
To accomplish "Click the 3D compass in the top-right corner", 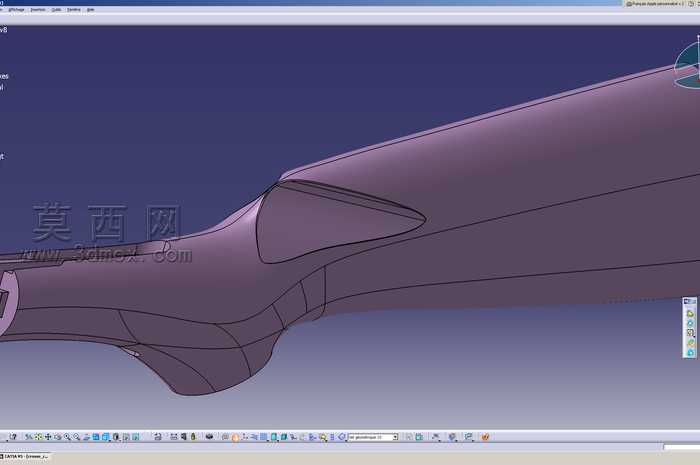I will 689,65.
